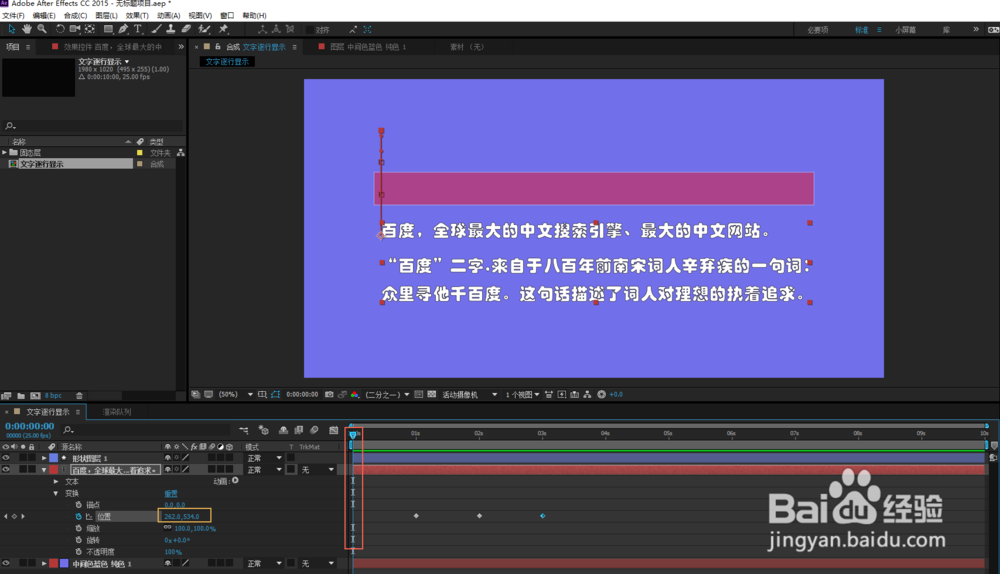Select the Zoom magnifier tool
The width and height of the screenshot is (1000, 574).
pyautogui.click(x=42, y=29)
